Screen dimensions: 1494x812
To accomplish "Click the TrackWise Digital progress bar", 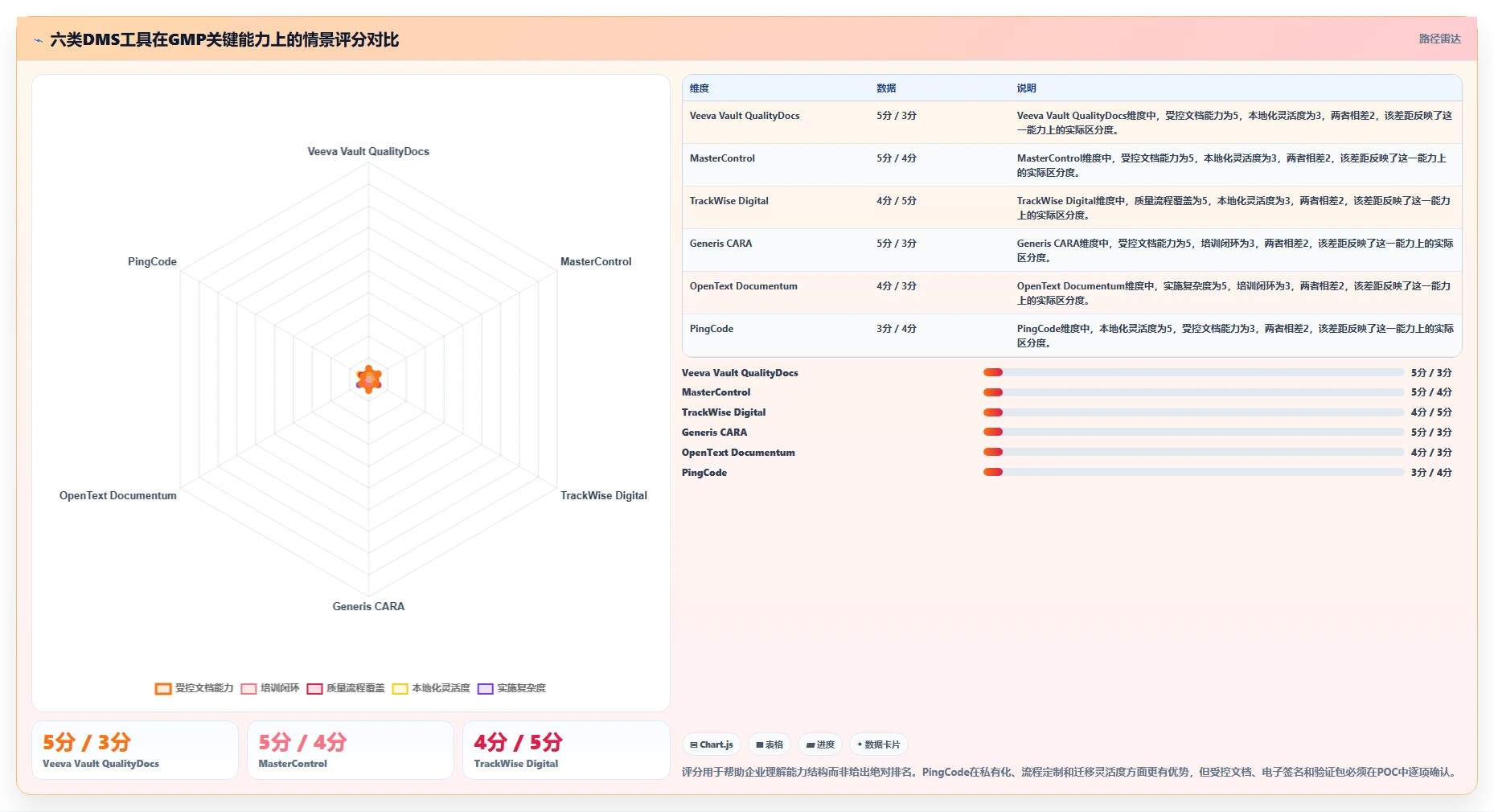I will [x=1193, y=412].
